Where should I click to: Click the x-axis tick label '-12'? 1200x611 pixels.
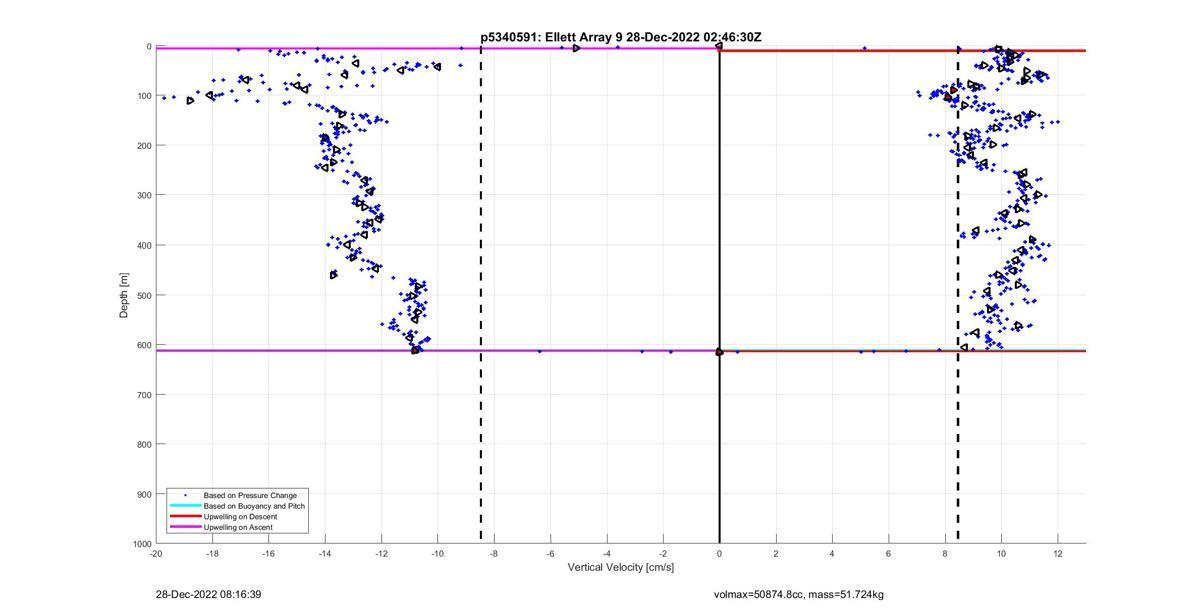point(381,553)
